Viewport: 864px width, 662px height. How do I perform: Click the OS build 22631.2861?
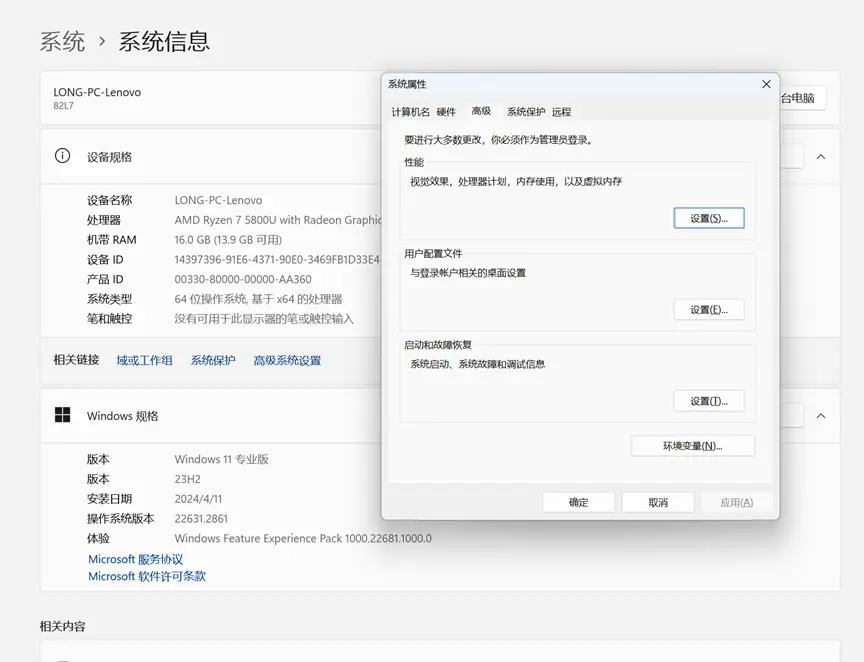click(201, 519)
